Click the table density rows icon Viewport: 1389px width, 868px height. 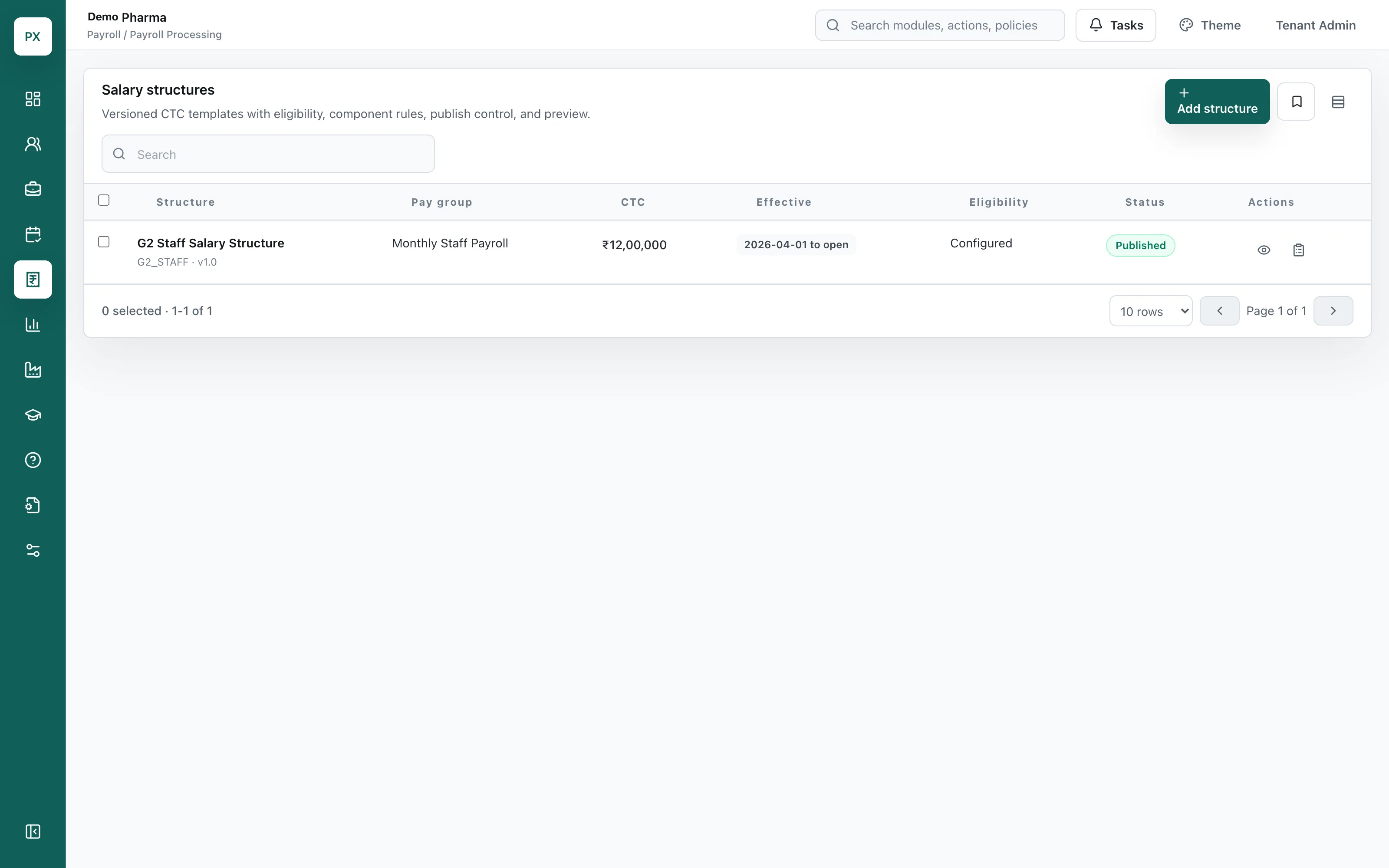pos(1338,102)
